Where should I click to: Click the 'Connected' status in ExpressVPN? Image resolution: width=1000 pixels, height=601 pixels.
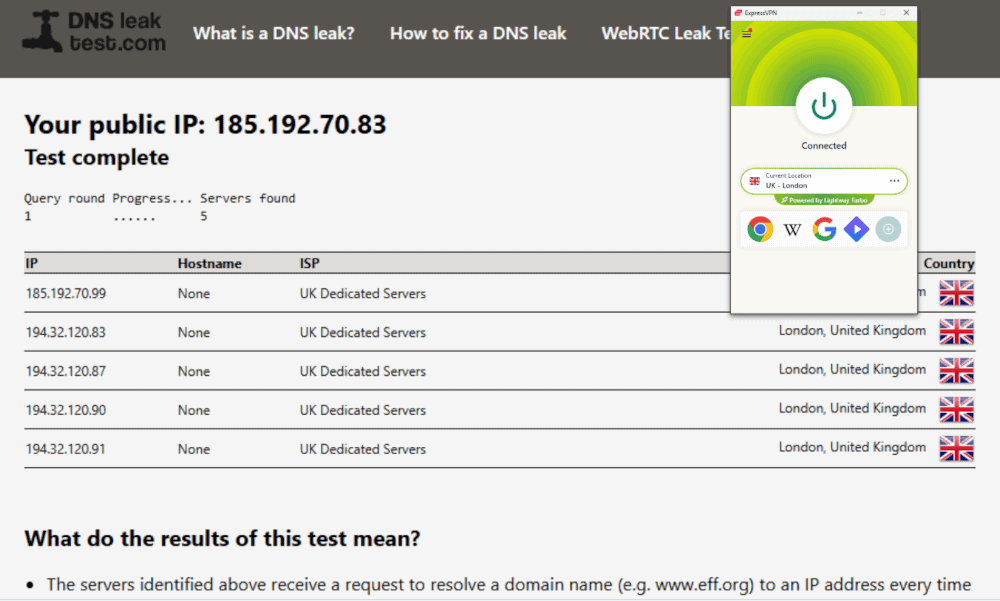pyautogui.click(x=824, y=145)
